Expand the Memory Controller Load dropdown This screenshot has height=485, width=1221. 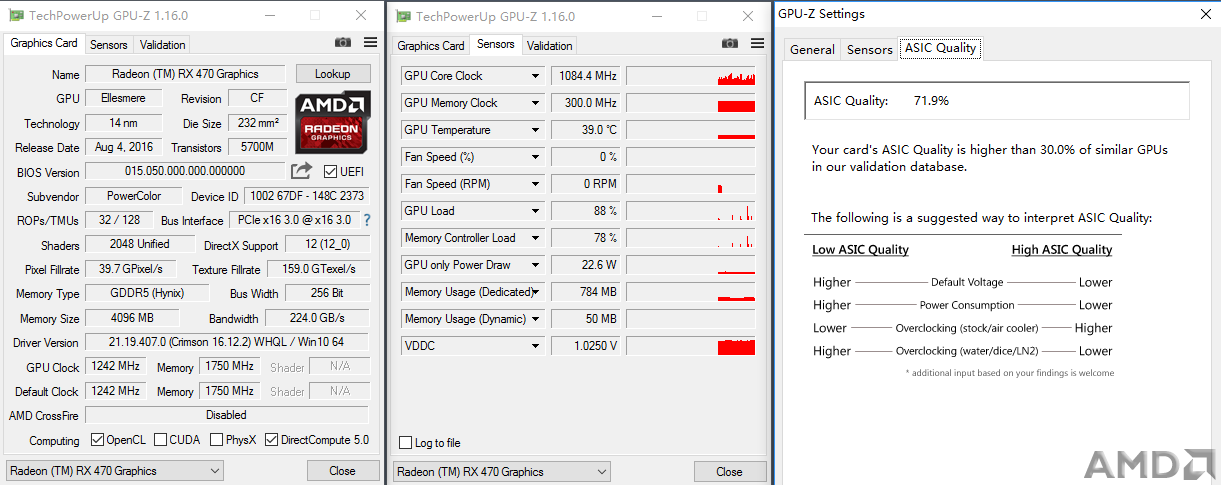click(x=535, y=238)
